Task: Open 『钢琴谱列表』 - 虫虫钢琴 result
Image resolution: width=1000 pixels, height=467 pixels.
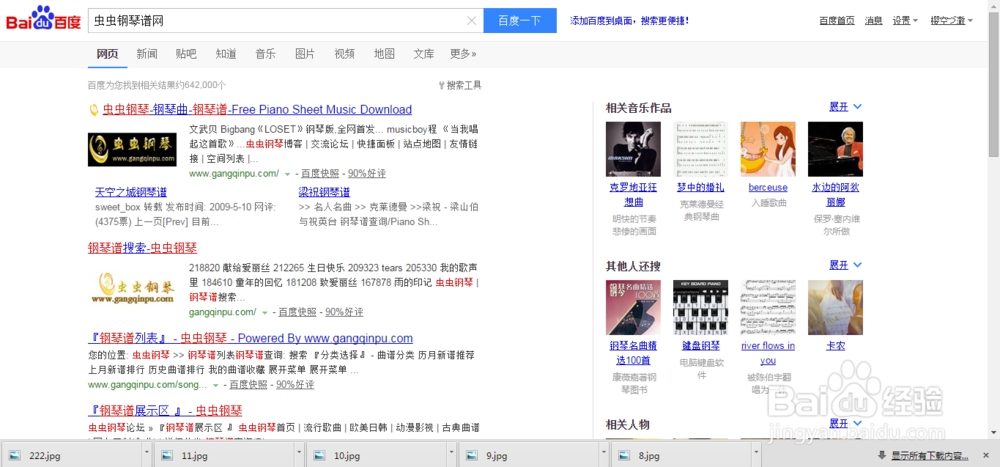Action: coord(250,338)
